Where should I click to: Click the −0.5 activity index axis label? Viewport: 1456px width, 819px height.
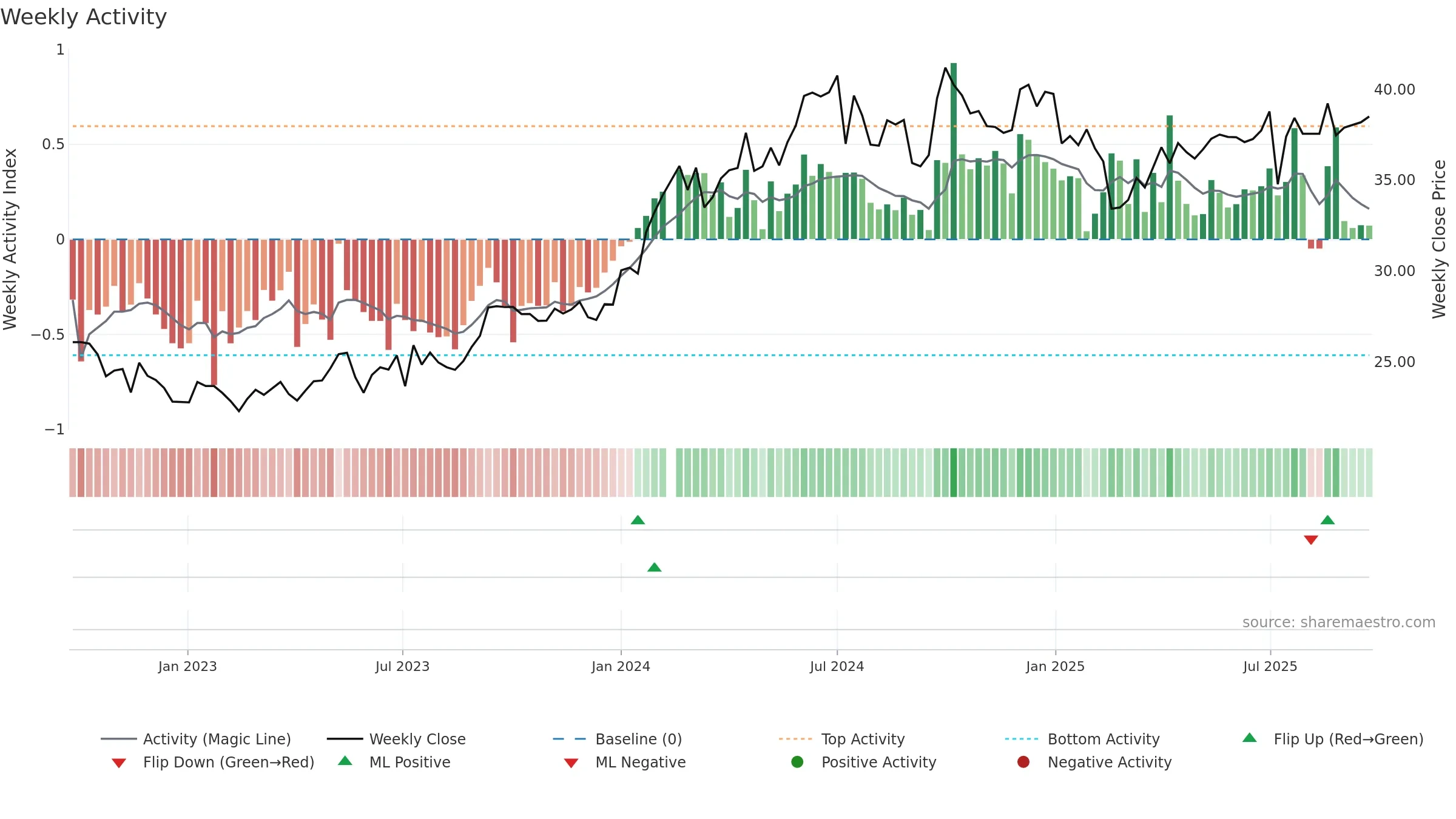pos(47,335)
